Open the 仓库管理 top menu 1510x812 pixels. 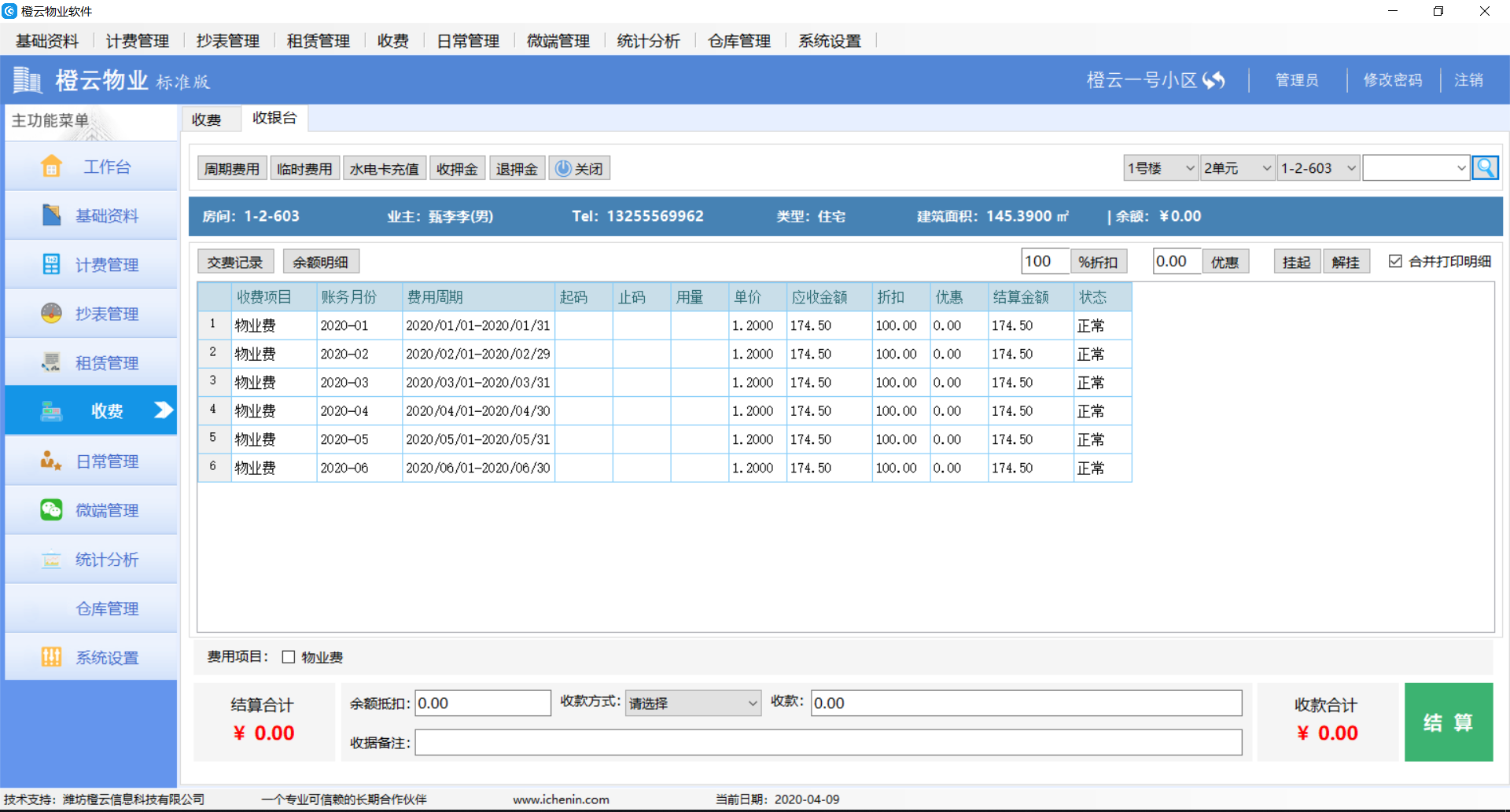739,41
